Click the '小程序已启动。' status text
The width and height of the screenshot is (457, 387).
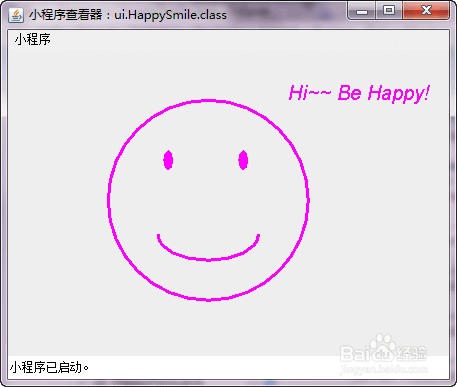pos(49,367)
